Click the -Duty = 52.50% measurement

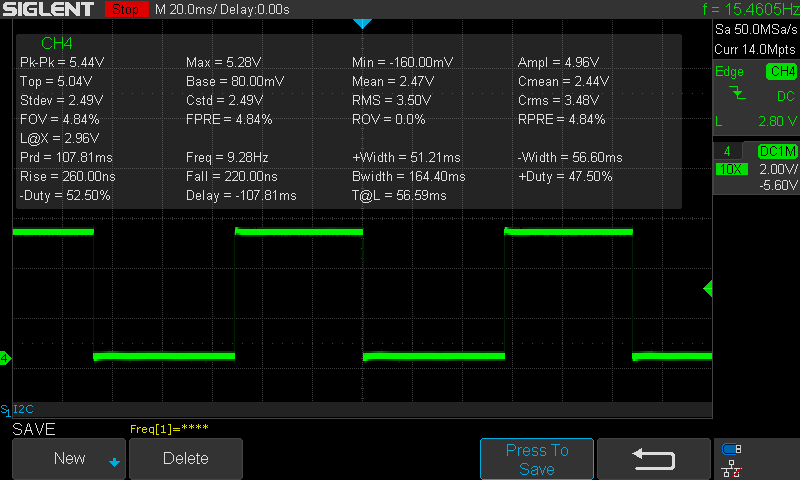point(65,195)
